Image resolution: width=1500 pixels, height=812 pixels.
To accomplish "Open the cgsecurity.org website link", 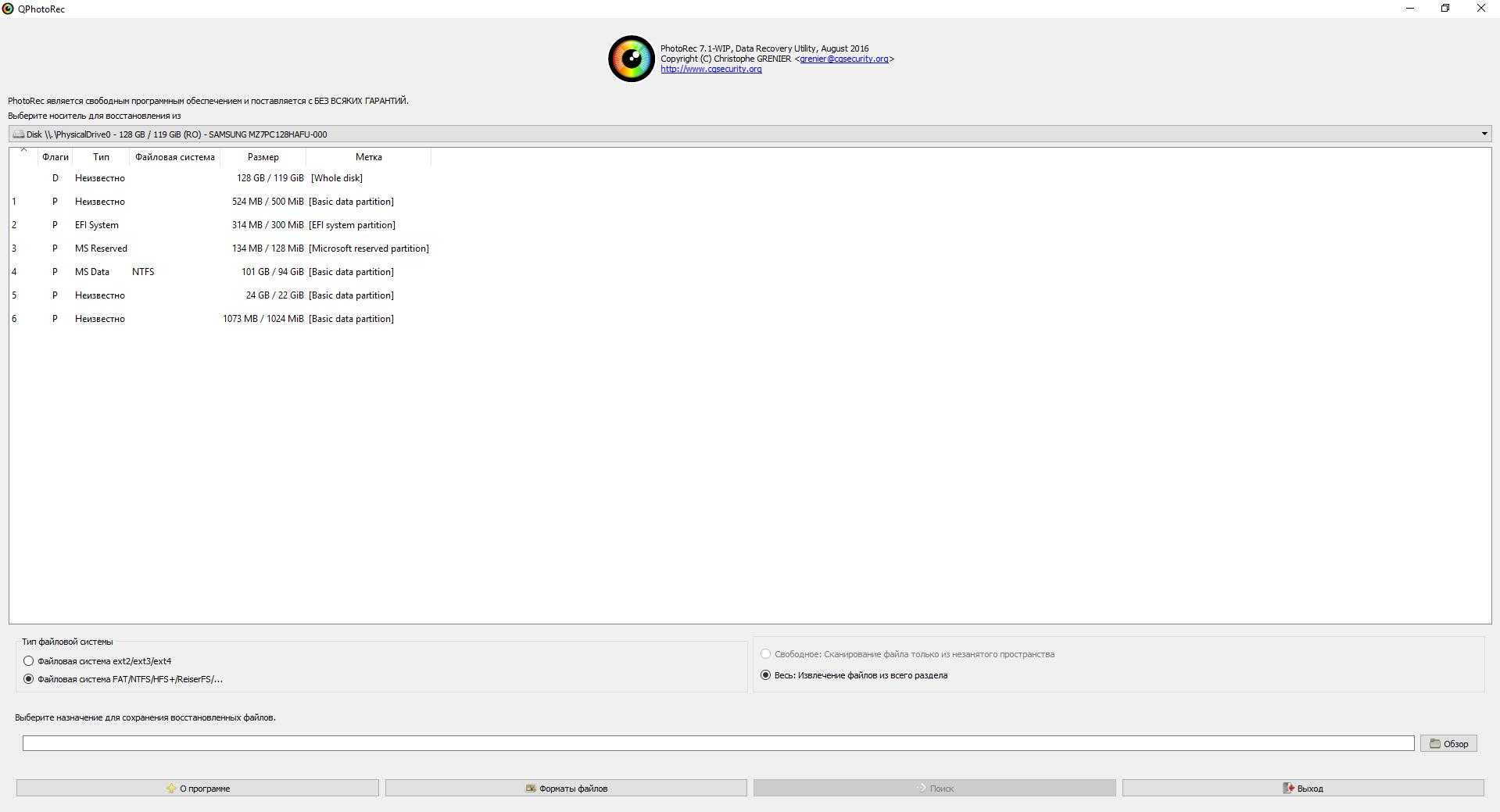I will tap(711, 69).
